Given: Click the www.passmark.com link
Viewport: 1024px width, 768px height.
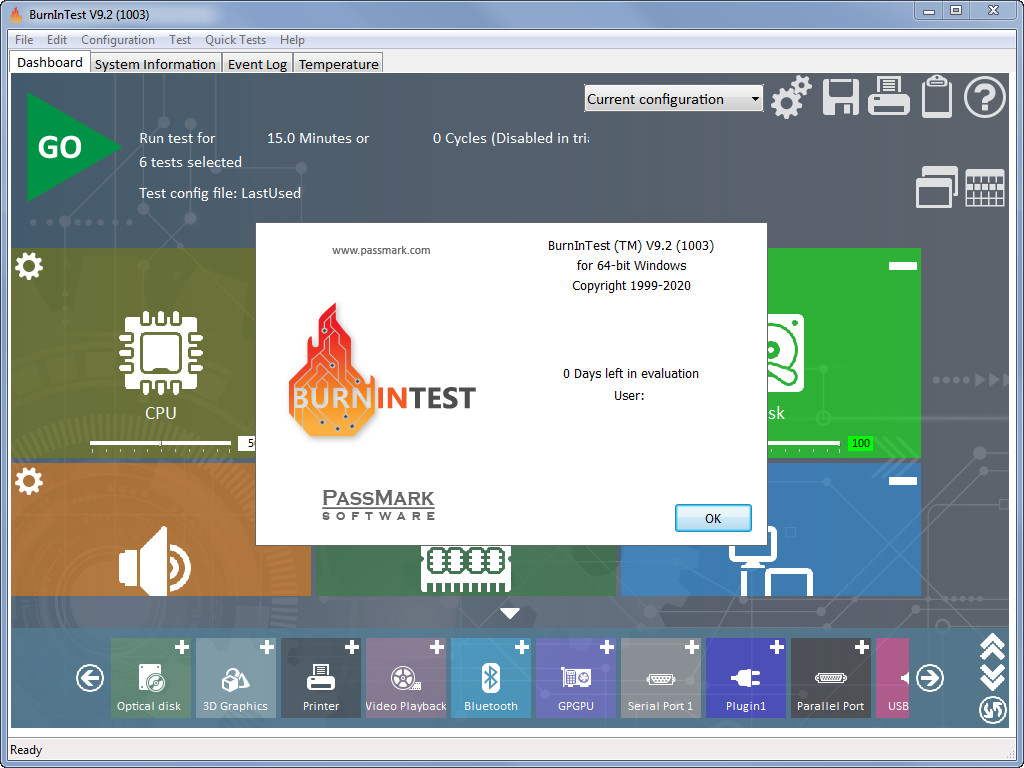Looking at the screenshot, I should click(381, 250).
